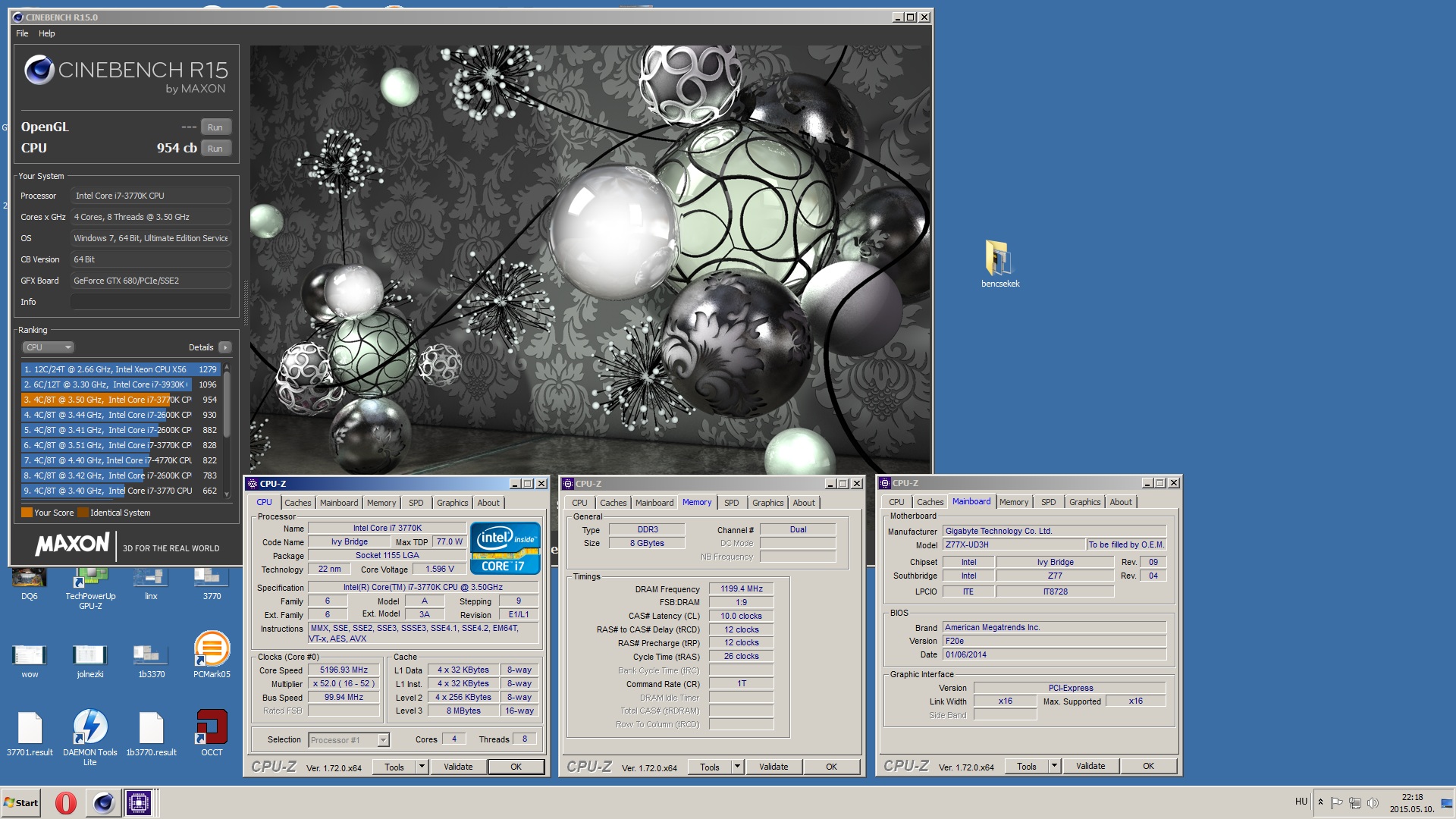The image size is (1456, 819).
Task: Click Validate in first CPU-Z window
Action: tap(458, 767)
